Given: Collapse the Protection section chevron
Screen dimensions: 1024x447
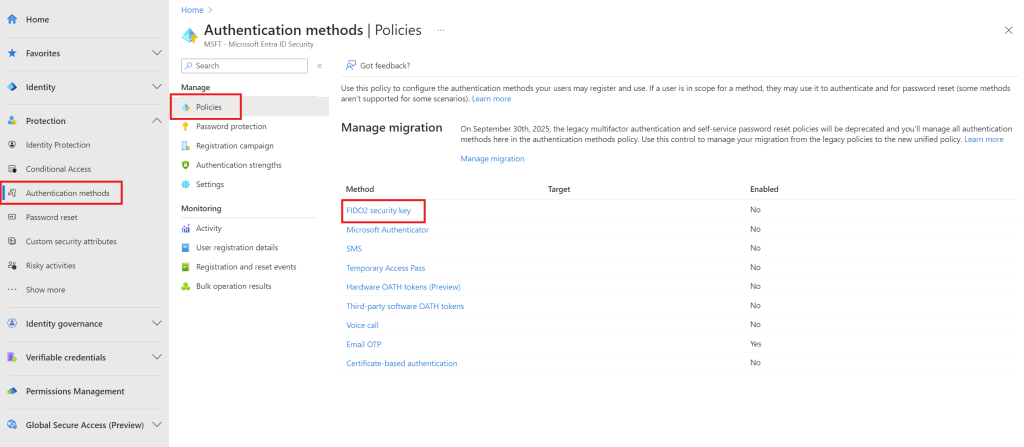Looking at the screenshot, I should [156, 121].
